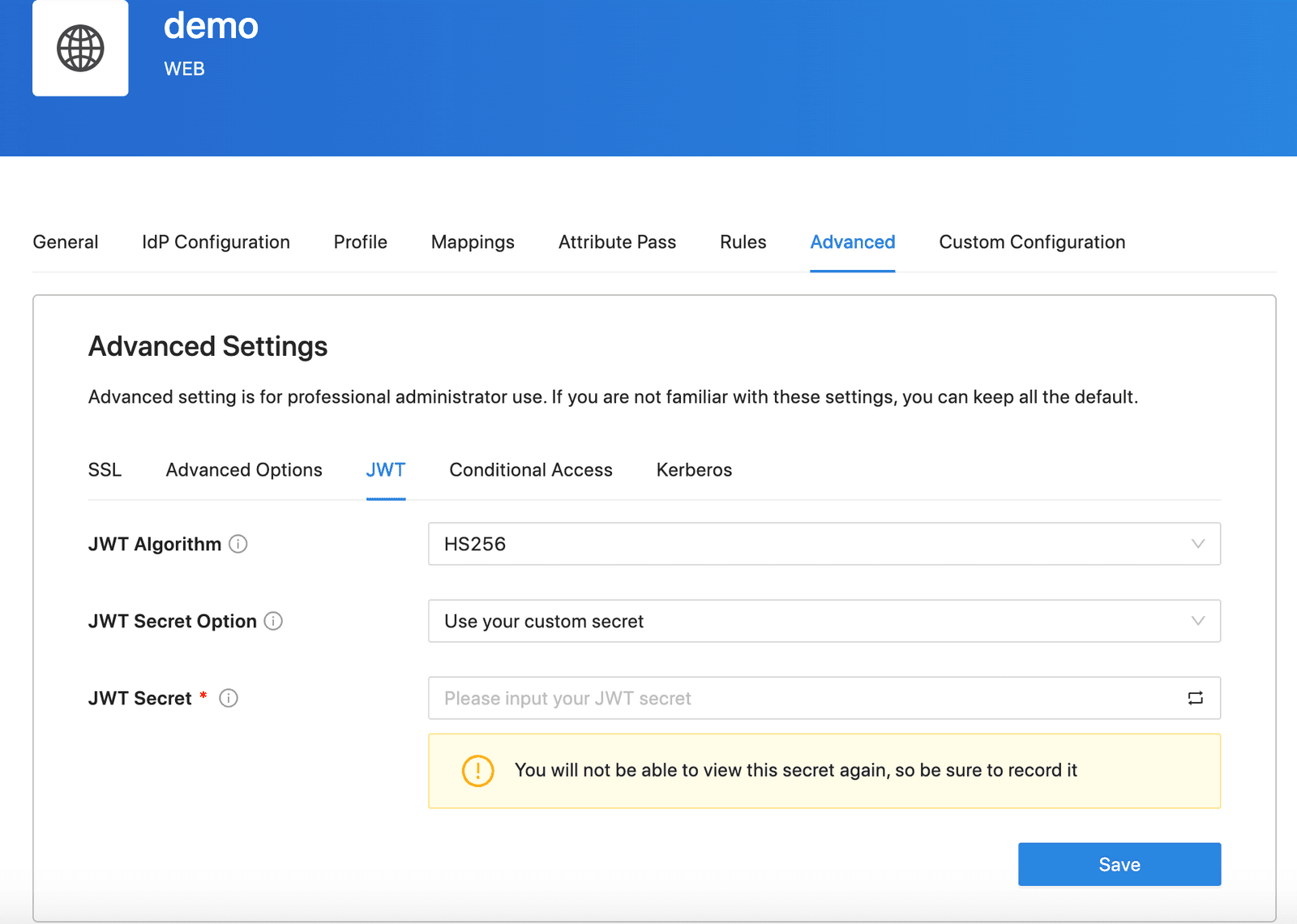1297x924 pixels.
Task: Select the Mappings tab
Action: [x=473, y=242]
